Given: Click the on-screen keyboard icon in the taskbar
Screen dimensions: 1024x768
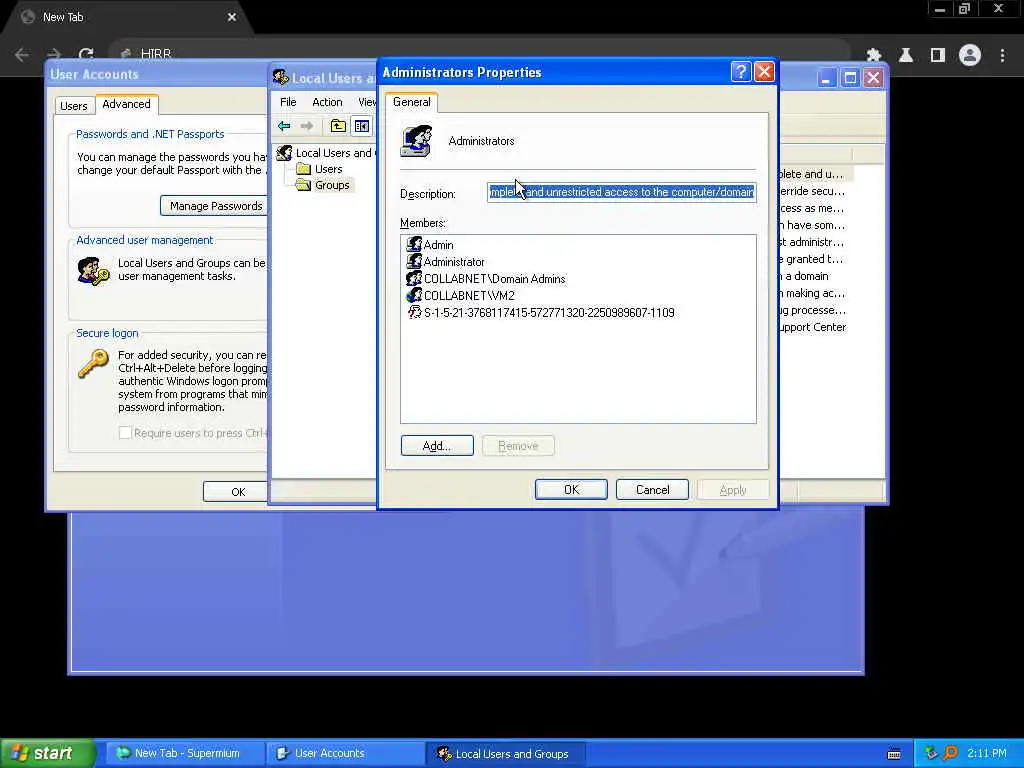Looking at the screenshot, I should (894, 754).
